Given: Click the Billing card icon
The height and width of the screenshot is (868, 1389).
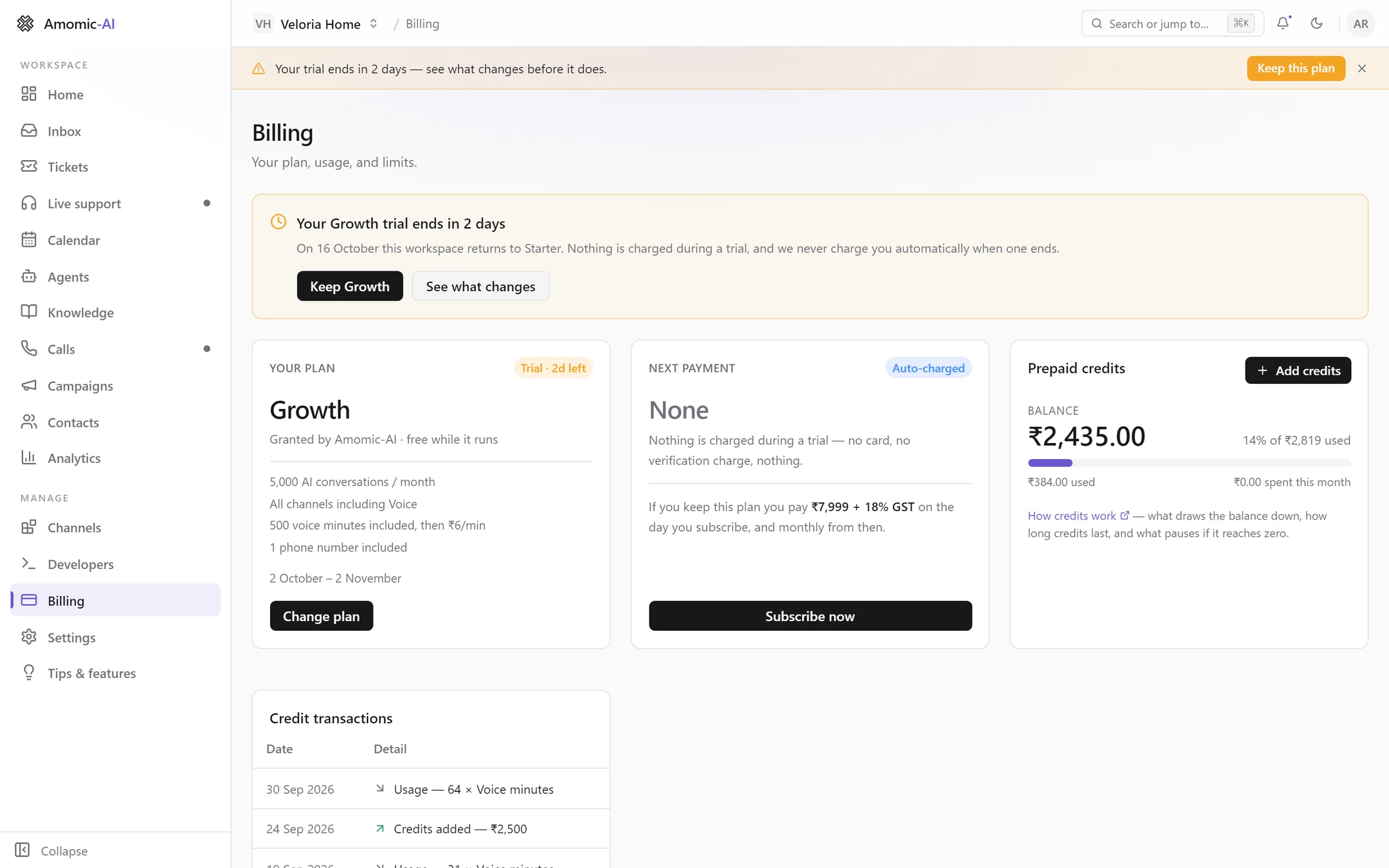Looking at the screenshot, I should pyautogui.click(x=29, y=601).
